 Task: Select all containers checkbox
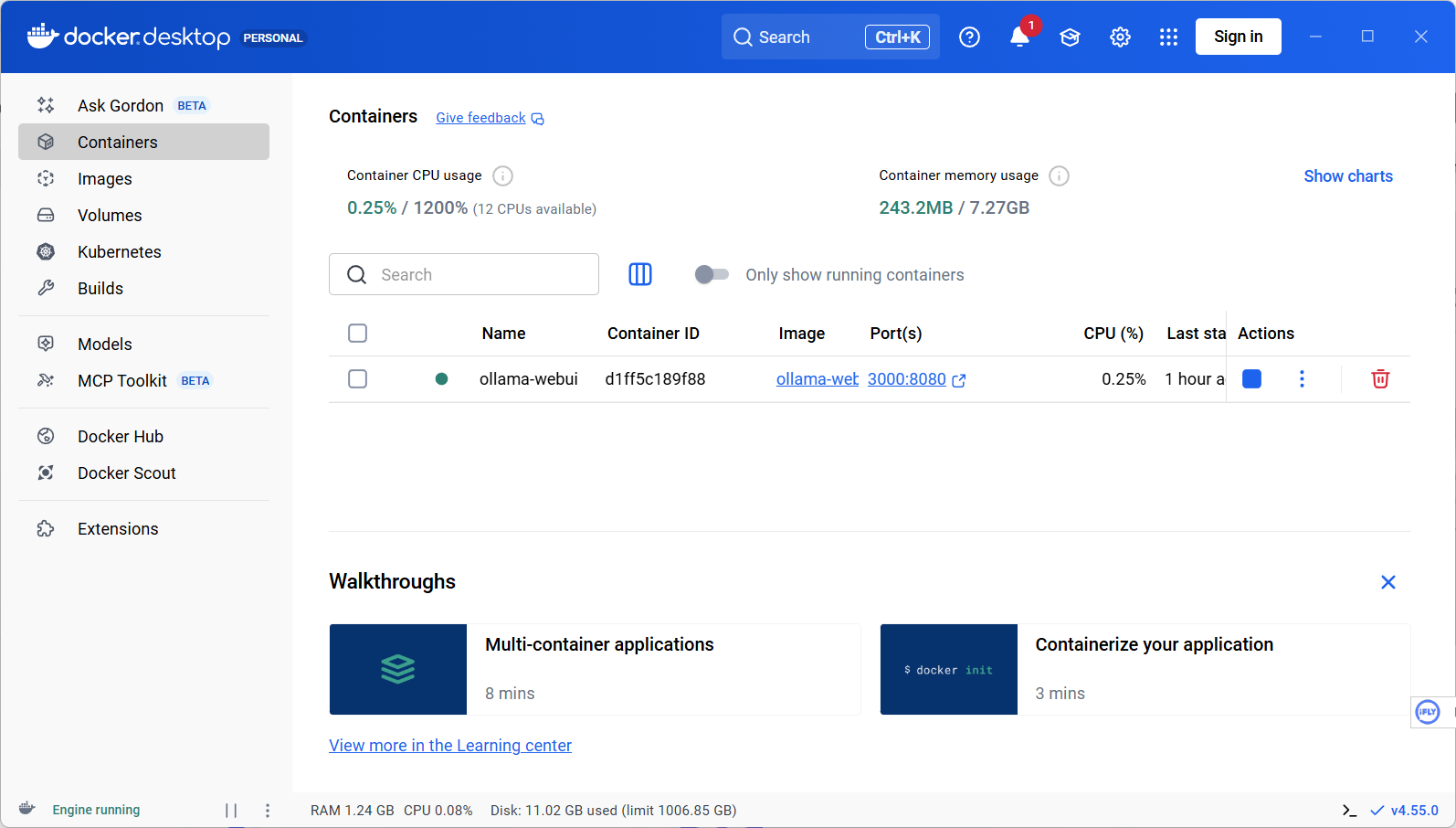coord(358,333)
